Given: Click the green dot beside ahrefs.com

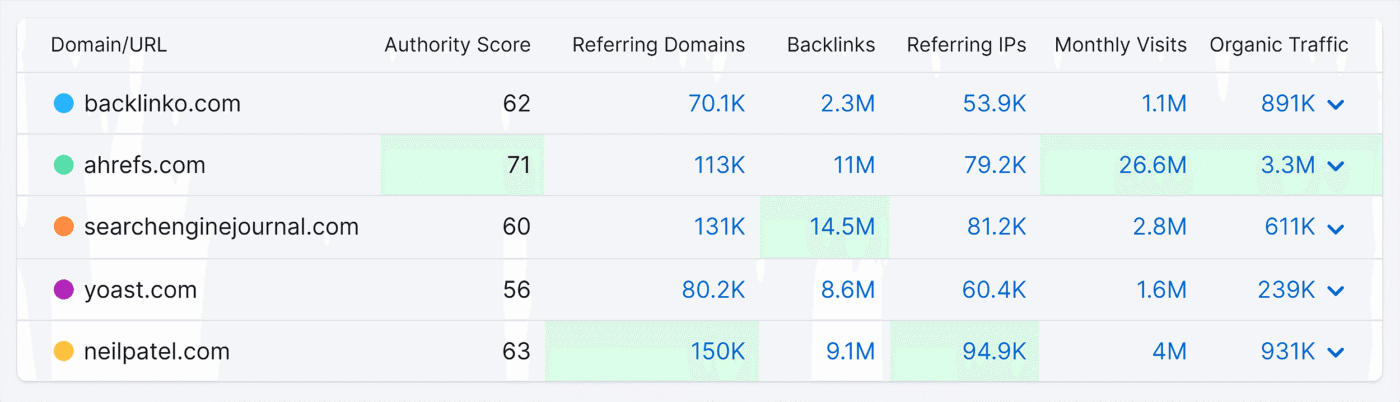Looking at the screenshot, I should click(x=64, y=165).
